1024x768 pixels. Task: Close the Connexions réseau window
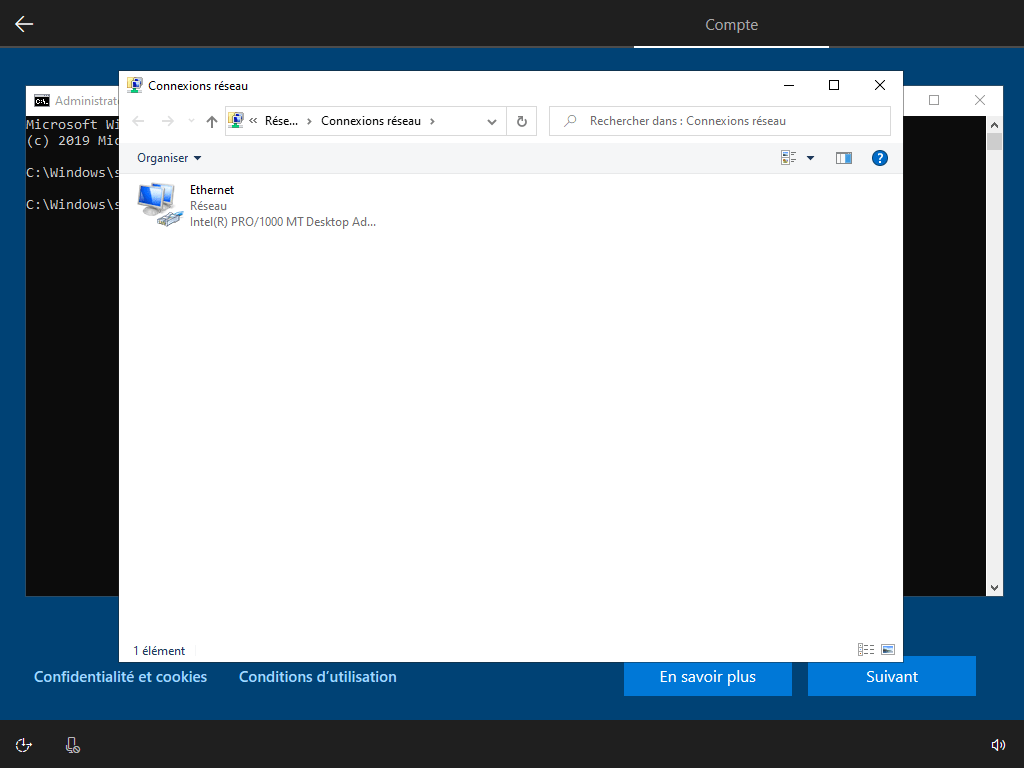point(880,85)
